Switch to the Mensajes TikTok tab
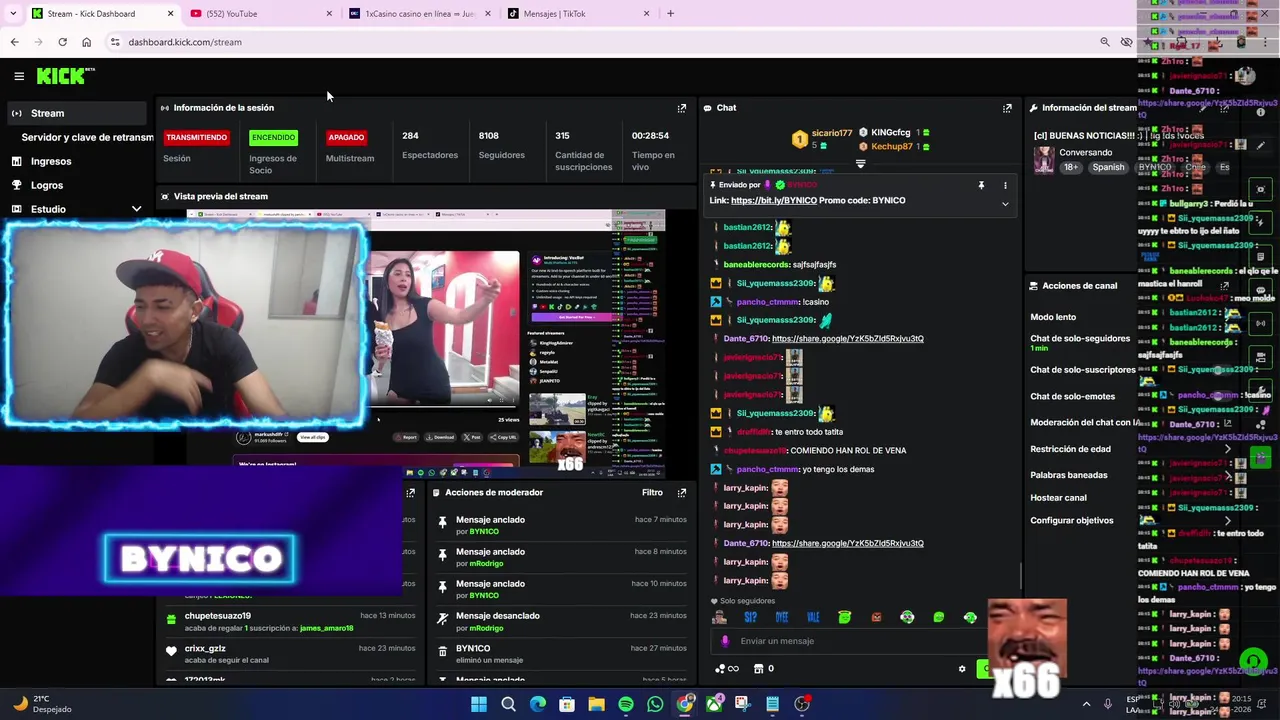Screen dimensions: 1280x720 577,14
